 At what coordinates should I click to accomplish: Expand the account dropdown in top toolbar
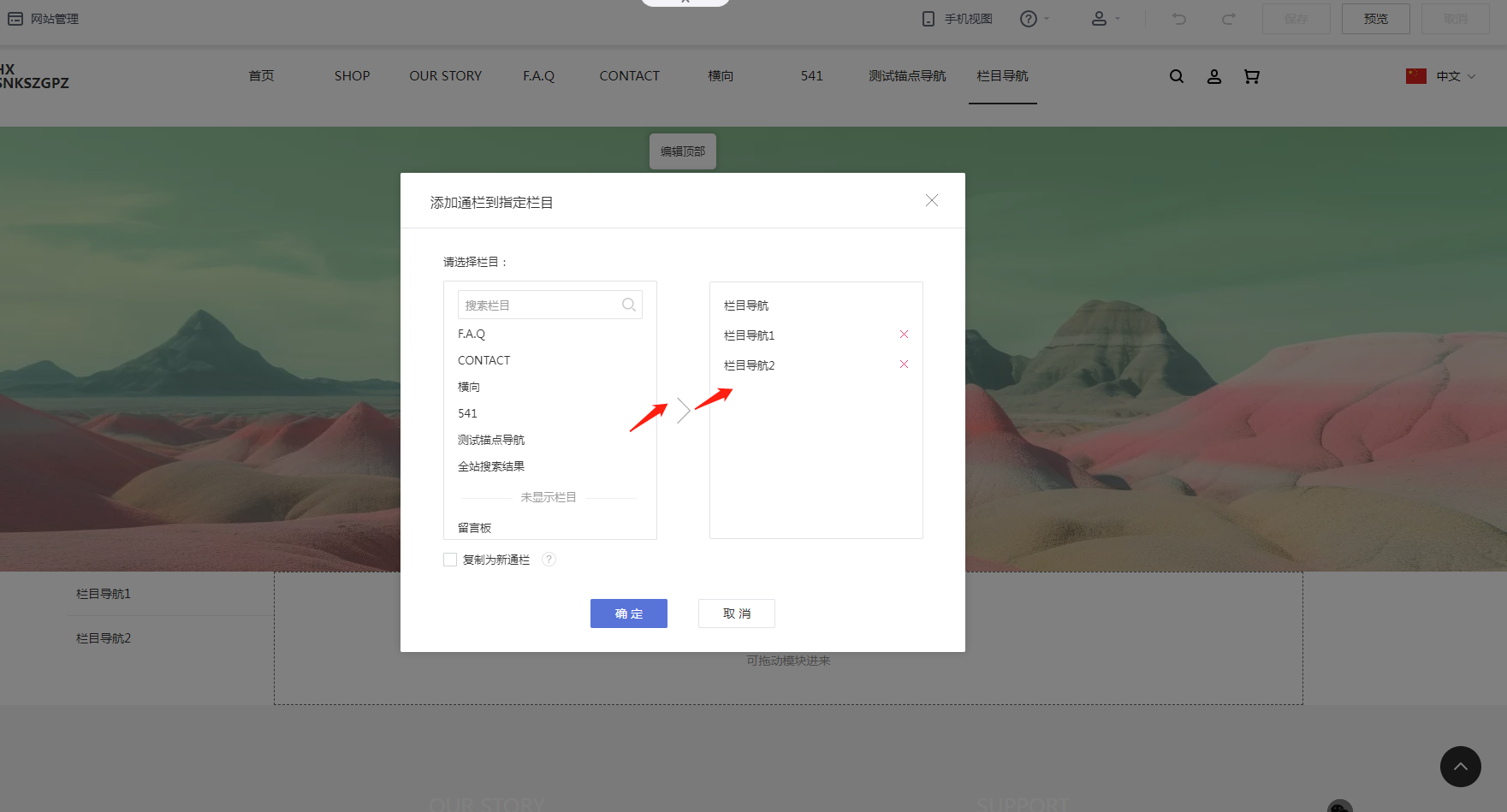click(x=1105, y=19)
